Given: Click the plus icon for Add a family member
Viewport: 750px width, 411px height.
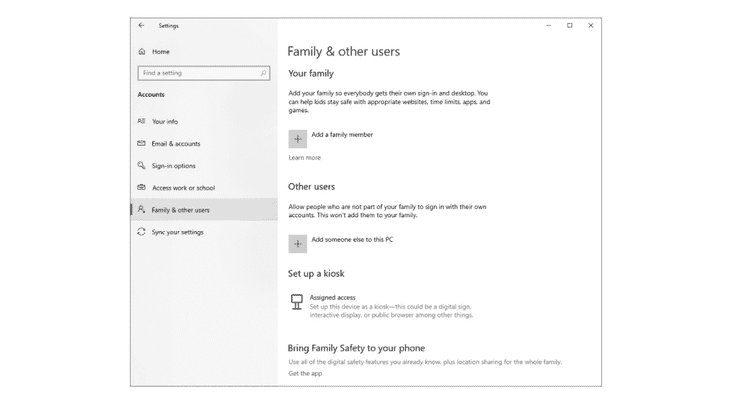Looking at the screenshot, I should click(x=298, y=139).
